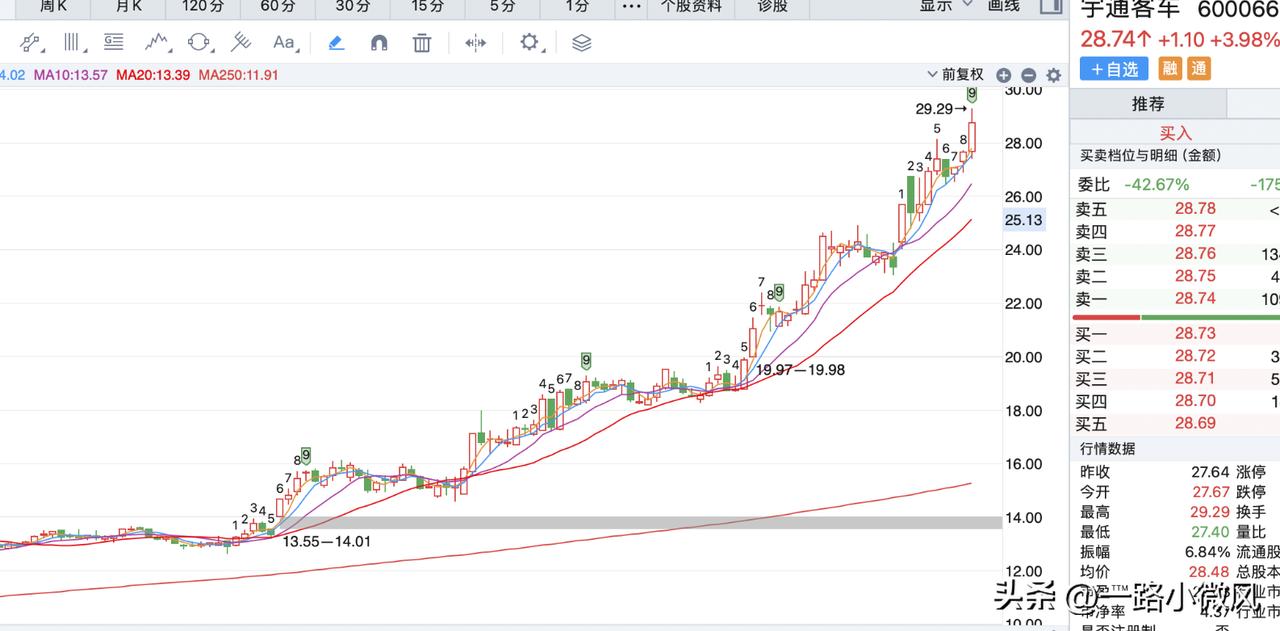
Task: Switch to 15分 period tab
Action: point(428,6)
